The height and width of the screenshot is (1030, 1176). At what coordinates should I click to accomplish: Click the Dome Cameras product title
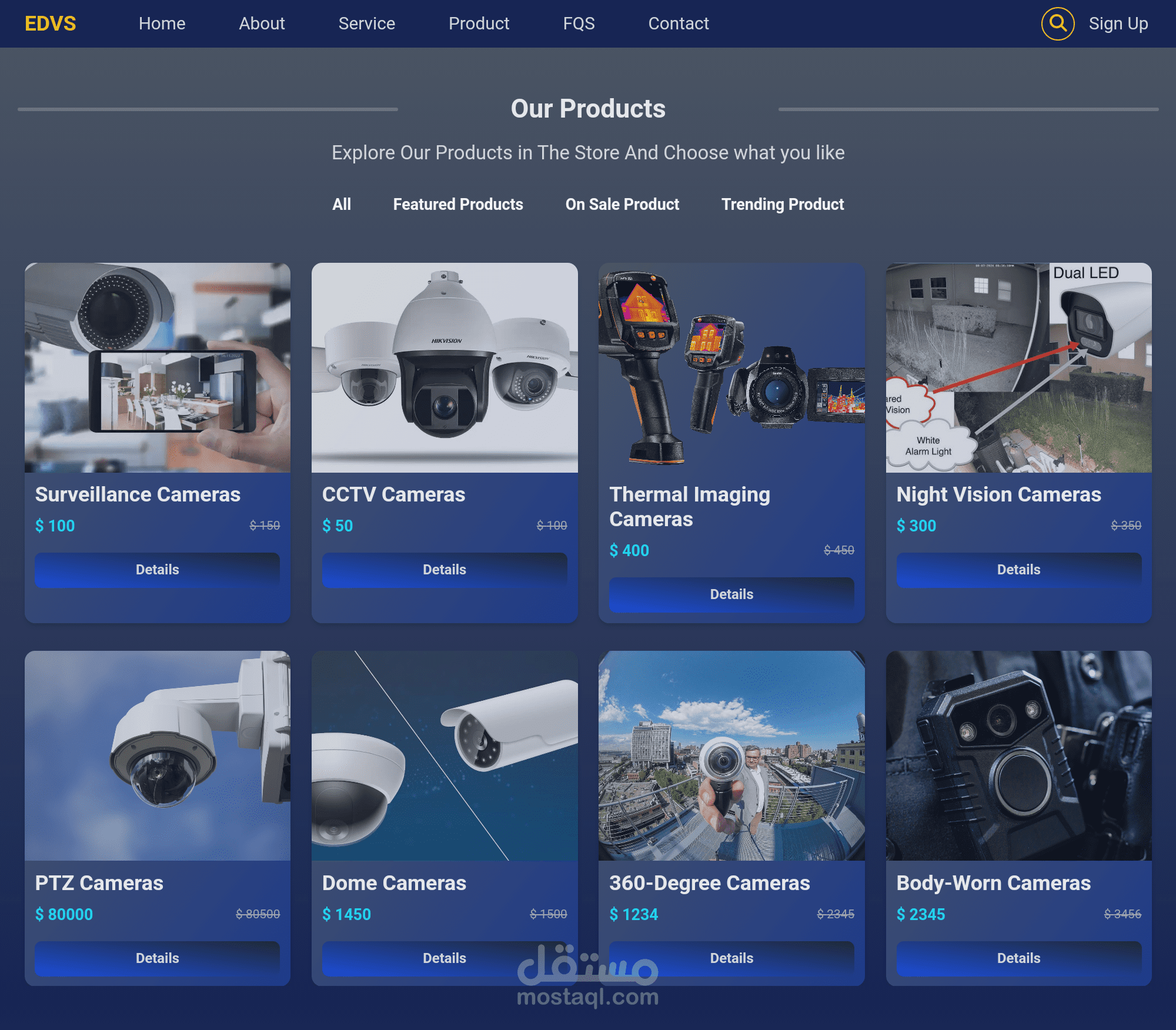[x=394, y=882]
